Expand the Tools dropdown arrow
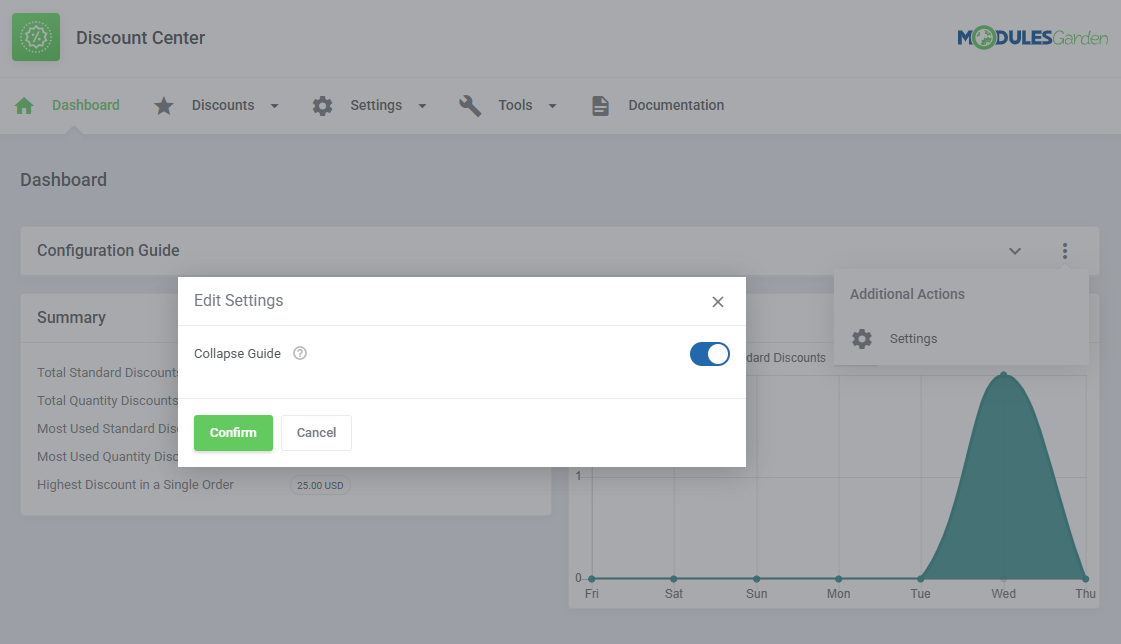1121x644 pixels. tap(553, 106)
